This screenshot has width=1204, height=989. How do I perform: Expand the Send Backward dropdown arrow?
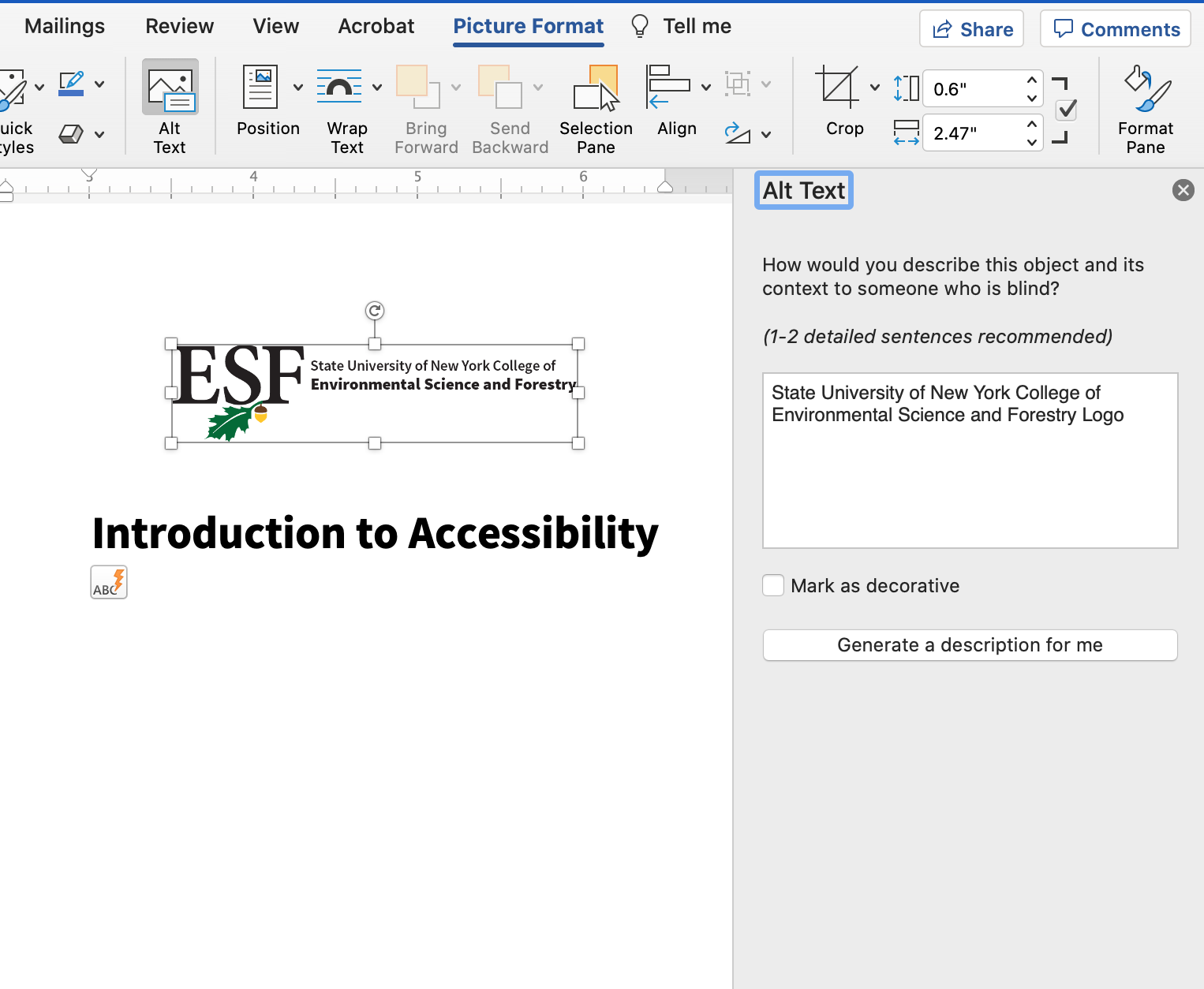pyautogui.click(x=538, y=87)
